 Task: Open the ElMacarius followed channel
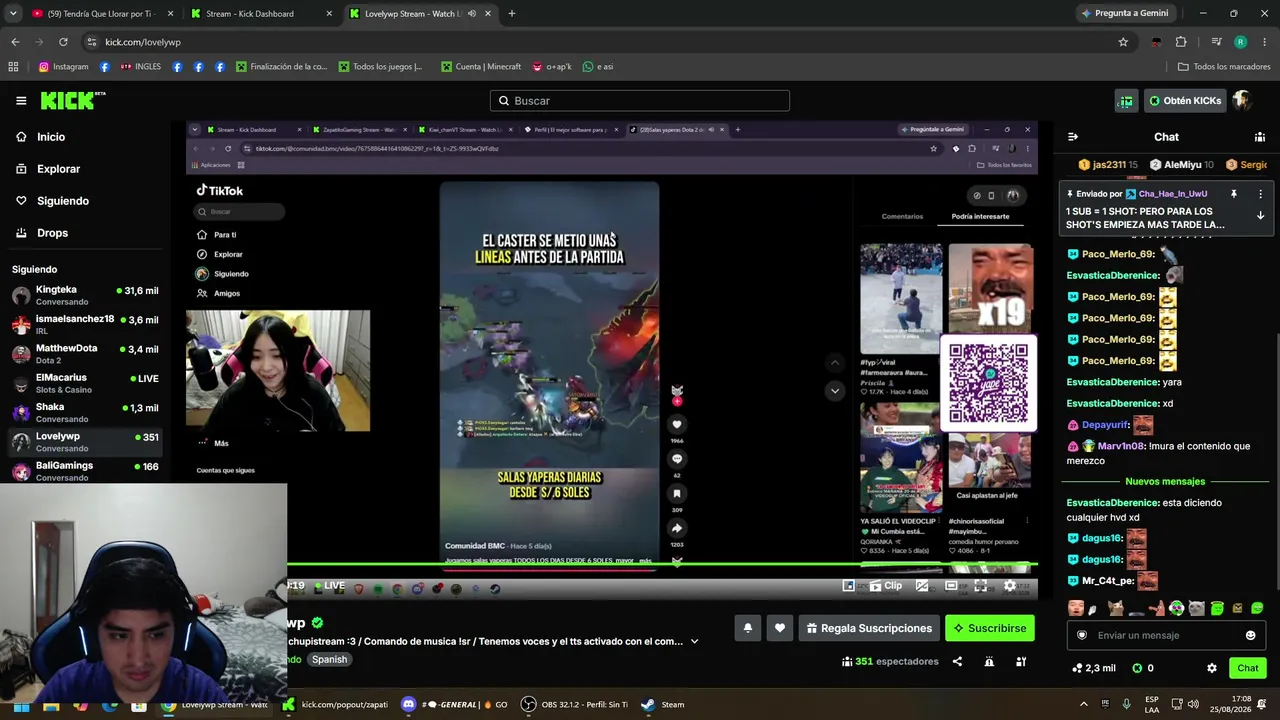(85, 383)
